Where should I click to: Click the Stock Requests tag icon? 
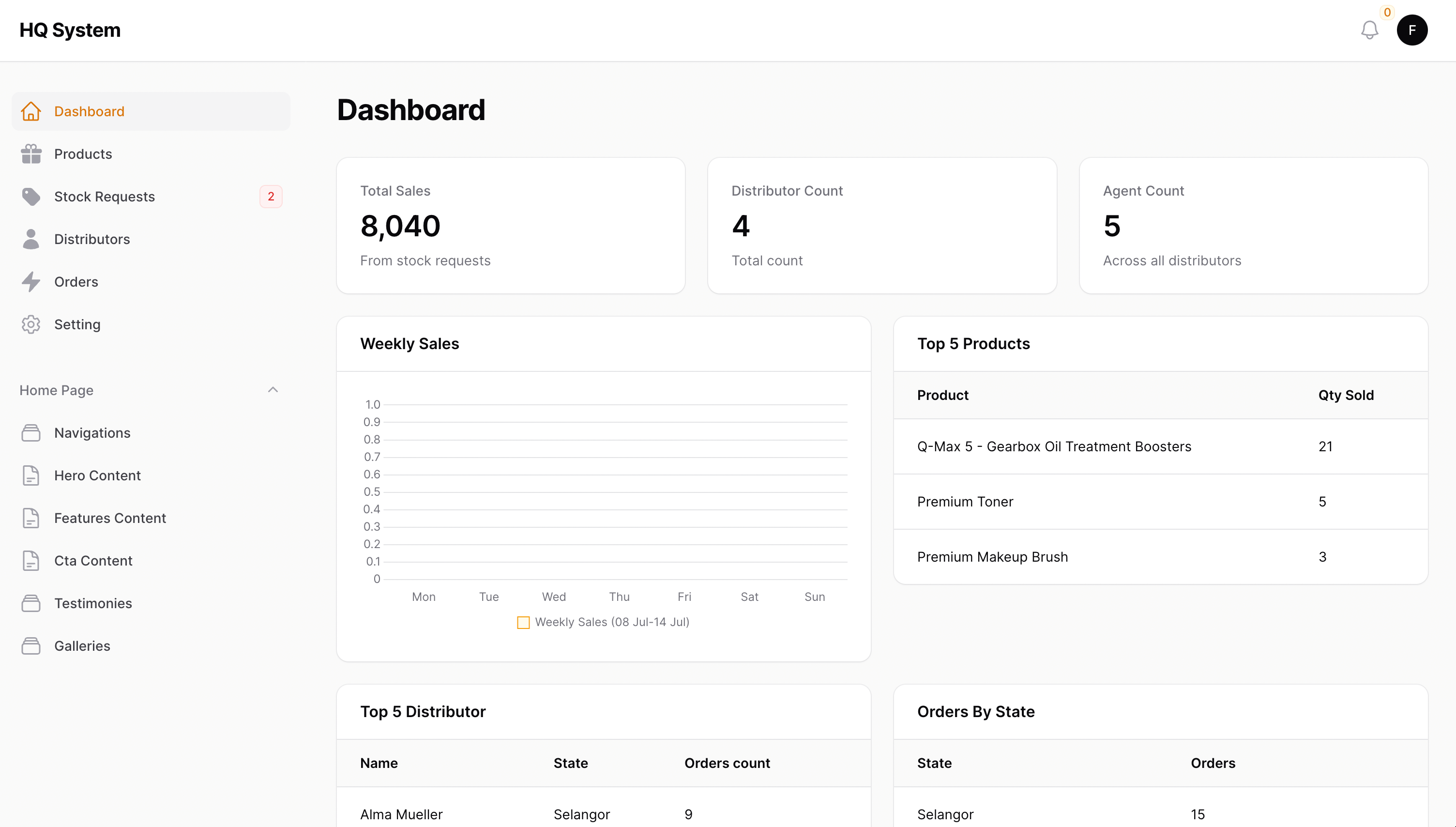[x=30, y=197]
